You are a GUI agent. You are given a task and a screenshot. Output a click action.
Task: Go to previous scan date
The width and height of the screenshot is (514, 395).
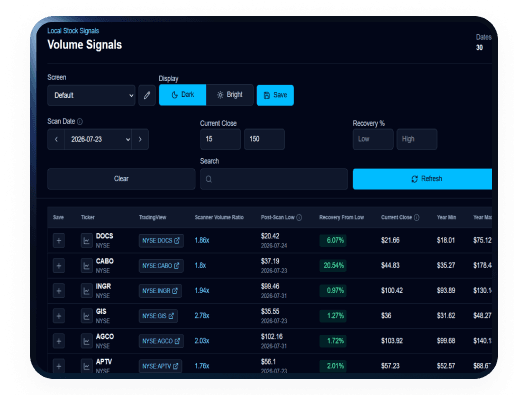pyautogui.click(x=56, y=139)
